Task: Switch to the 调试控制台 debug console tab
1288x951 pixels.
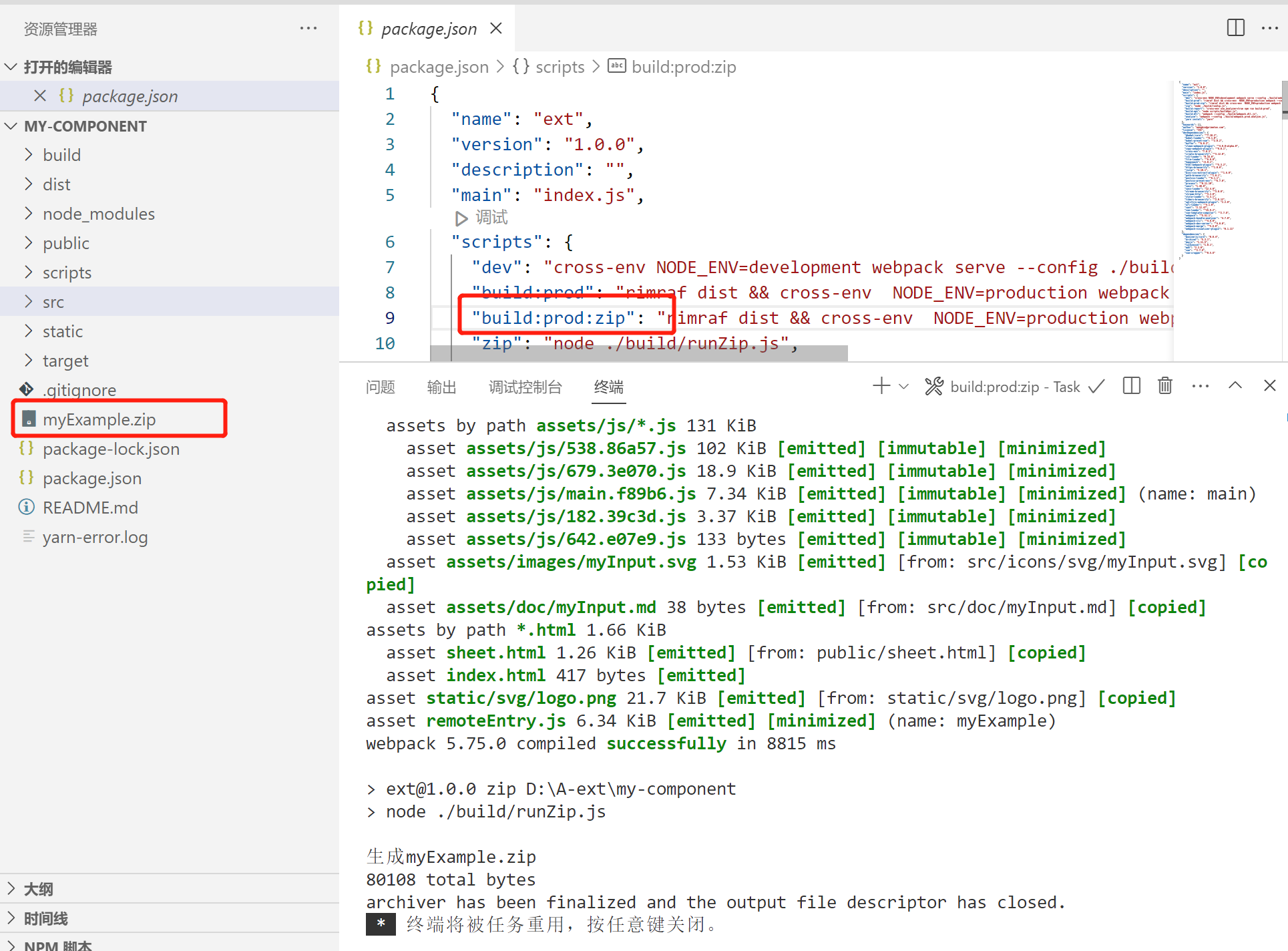Action: pos(525,387)
